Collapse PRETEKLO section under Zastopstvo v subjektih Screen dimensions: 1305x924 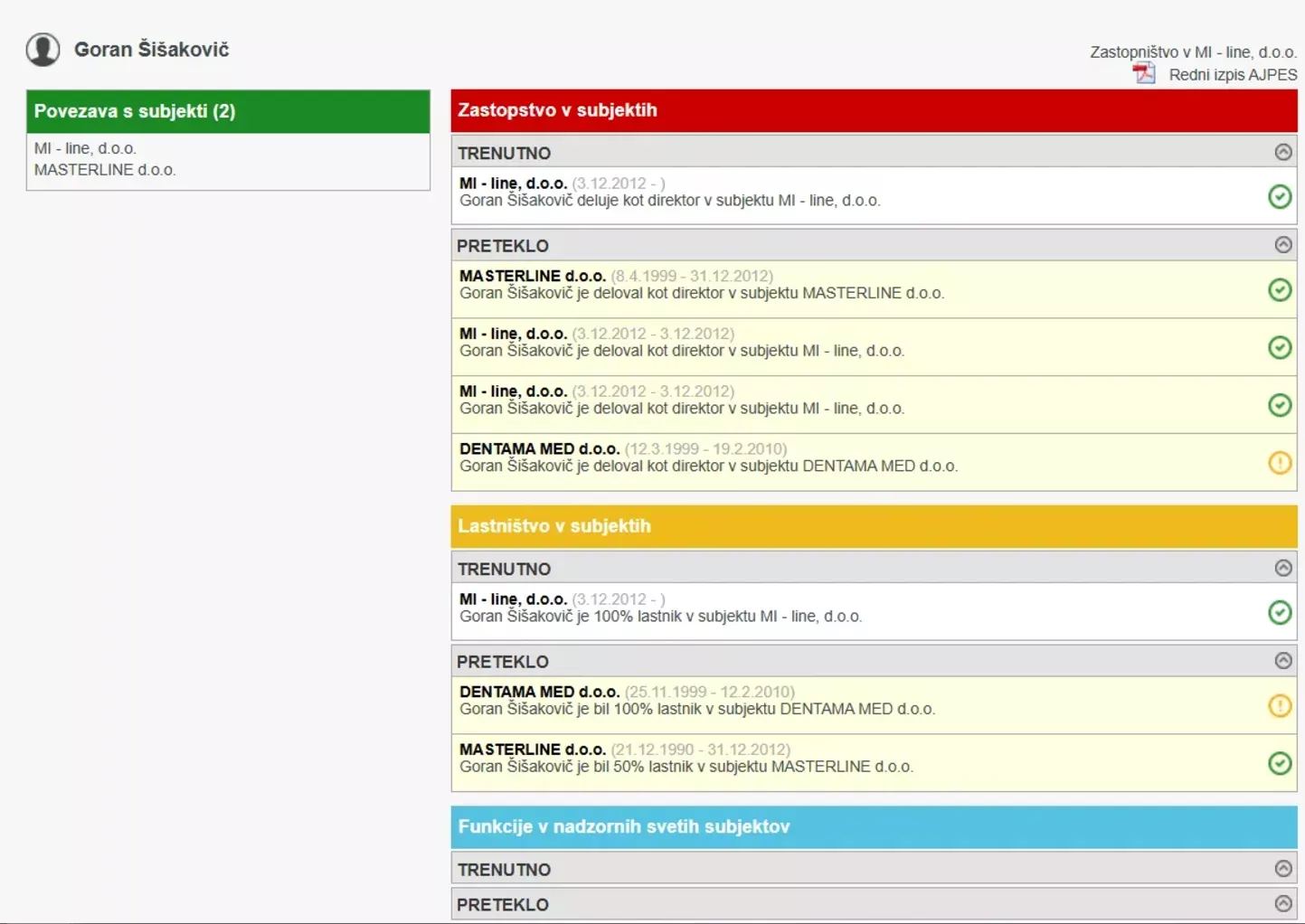(1282, 245)
